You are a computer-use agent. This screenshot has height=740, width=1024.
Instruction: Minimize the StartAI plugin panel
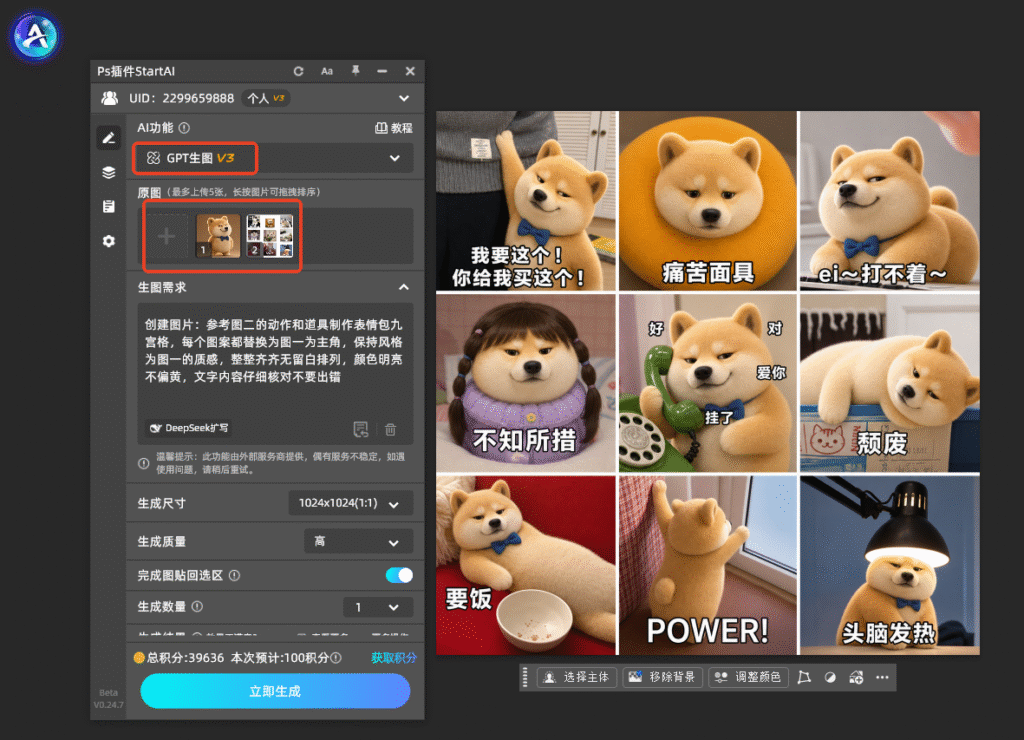[x=382, y=71]
